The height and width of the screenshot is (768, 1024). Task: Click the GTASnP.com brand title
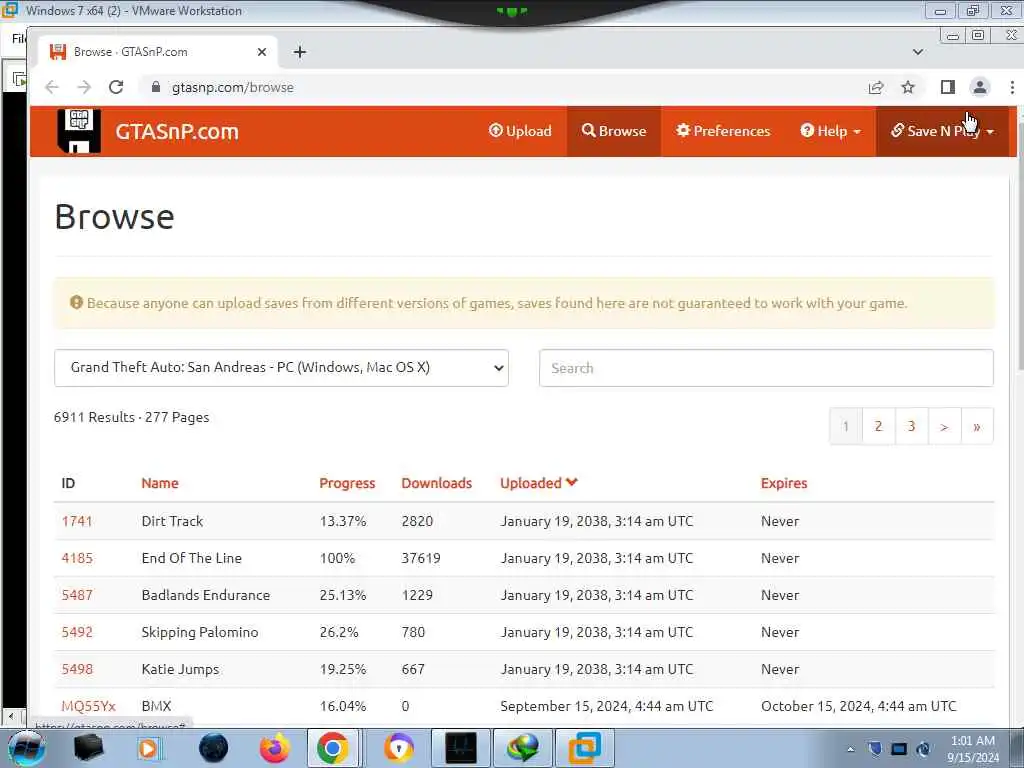tap(177, 131)
